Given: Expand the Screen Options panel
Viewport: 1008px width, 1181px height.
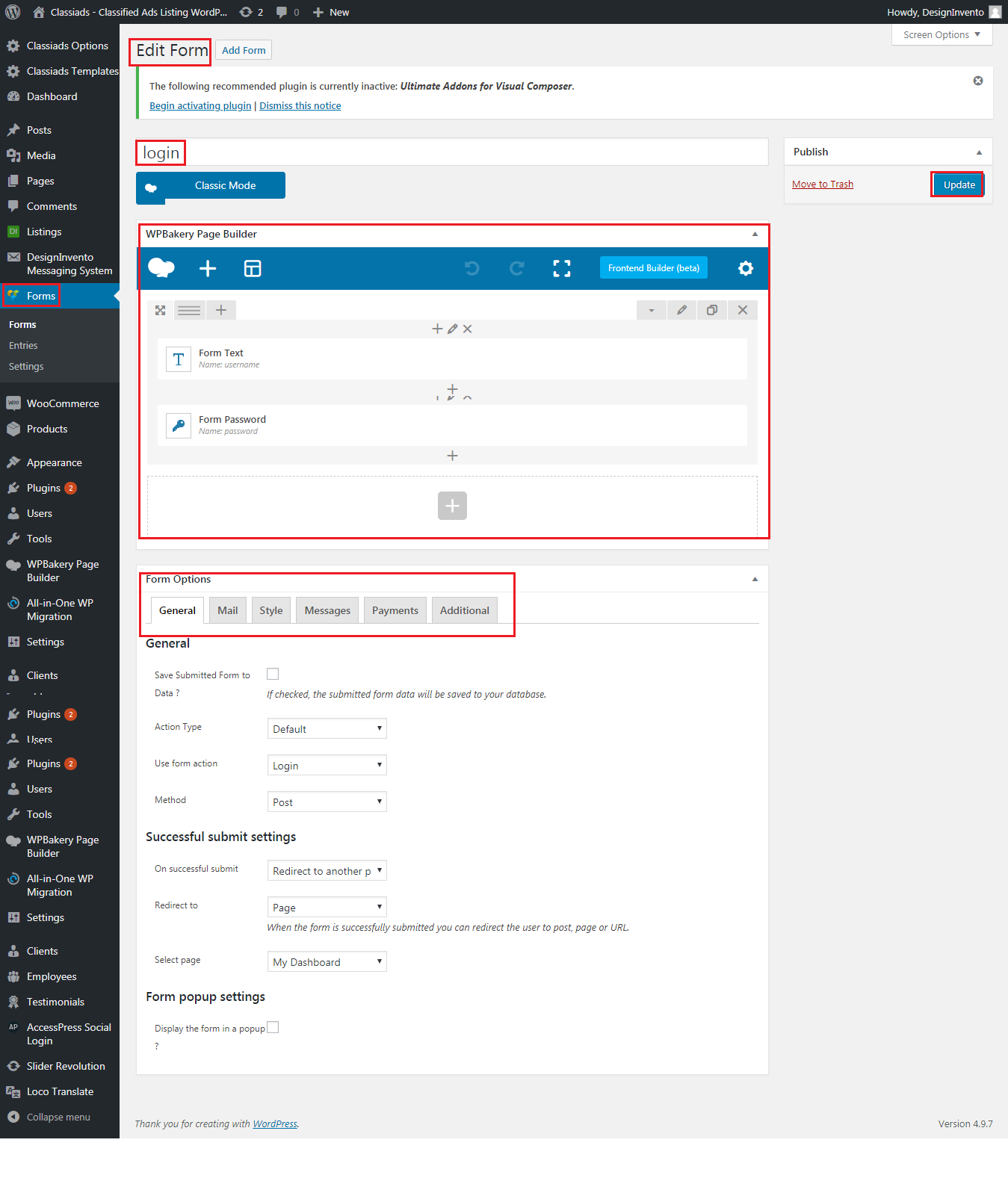Looking at the screenshot, I should point(941,34).
